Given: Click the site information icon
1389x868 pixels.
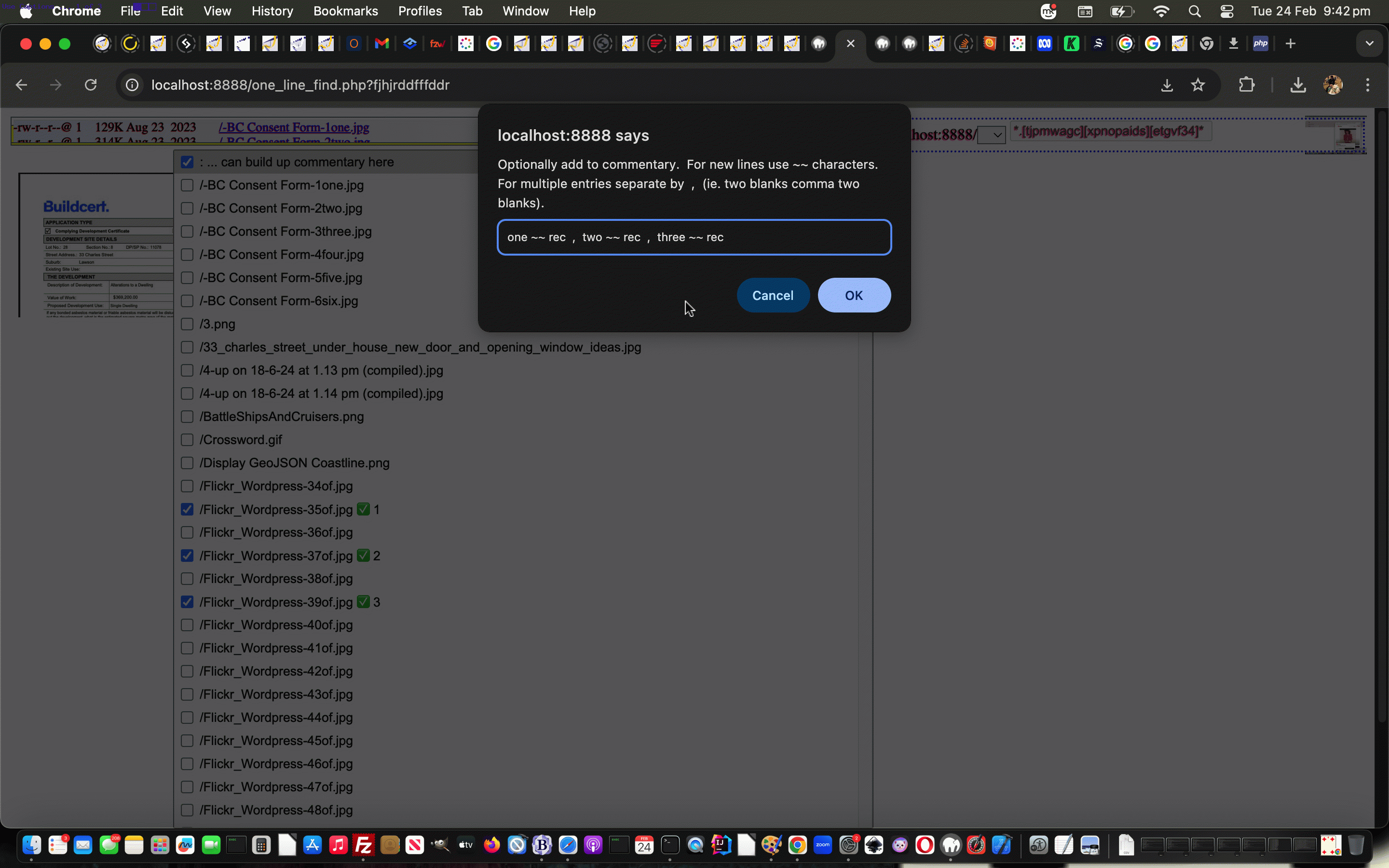Looking at the screenshot, I should (133, 85).
